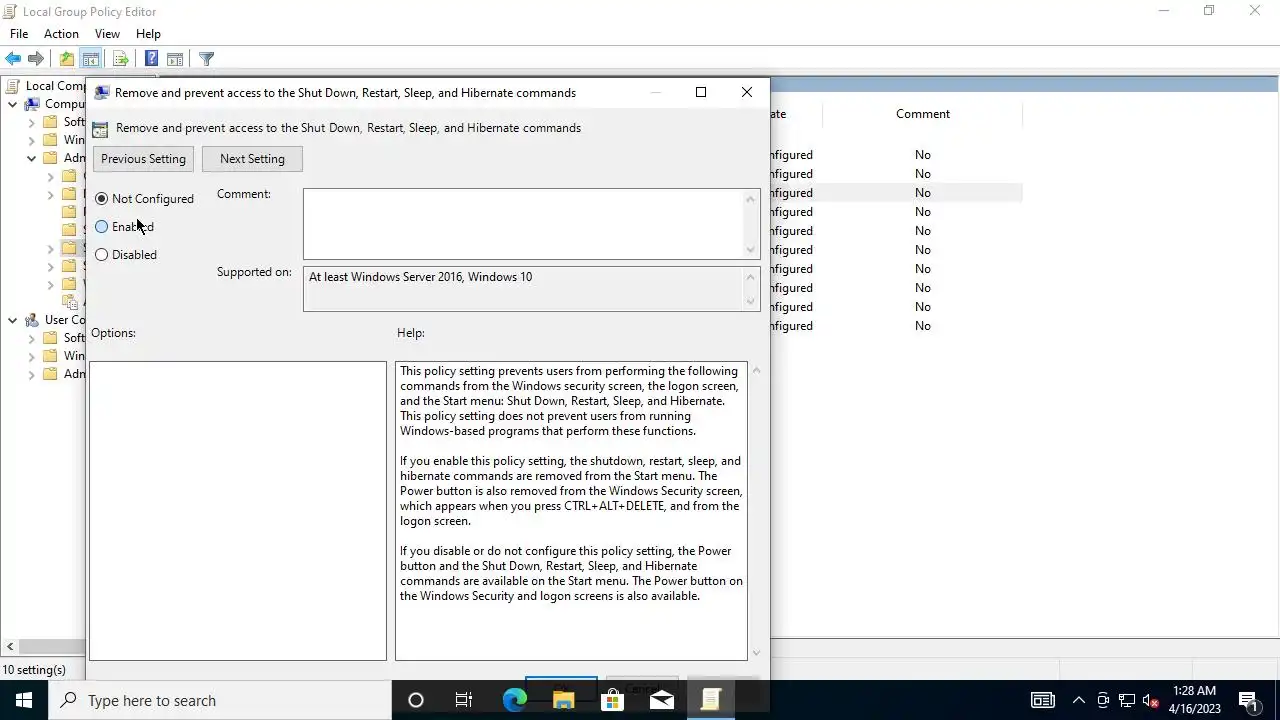Click the Help text scrollbar up arrow
Image resolution: width=1280 pixels, height=720 pixels.
click(x=756, y=370)
